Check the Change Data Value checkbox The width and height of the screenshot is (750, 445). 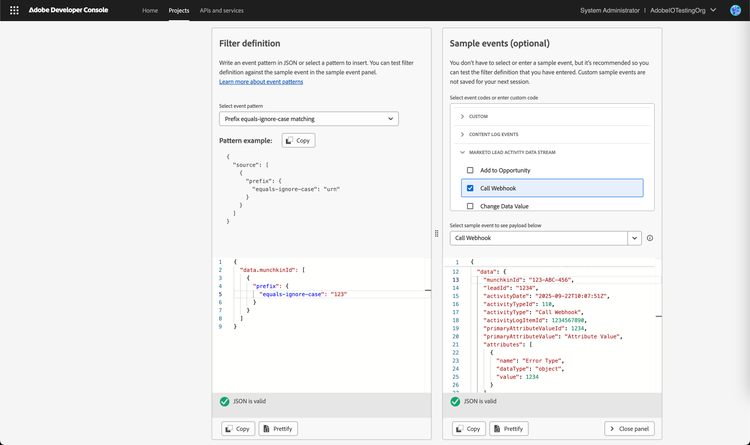[470, 206]
